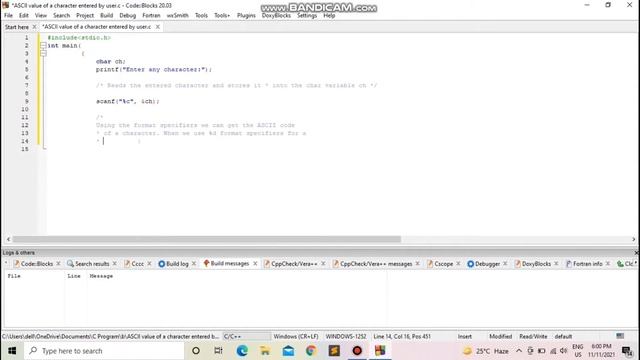Switch to the DoxyBlocks log tab
The image size is (640, 360).
coord(533,264)
